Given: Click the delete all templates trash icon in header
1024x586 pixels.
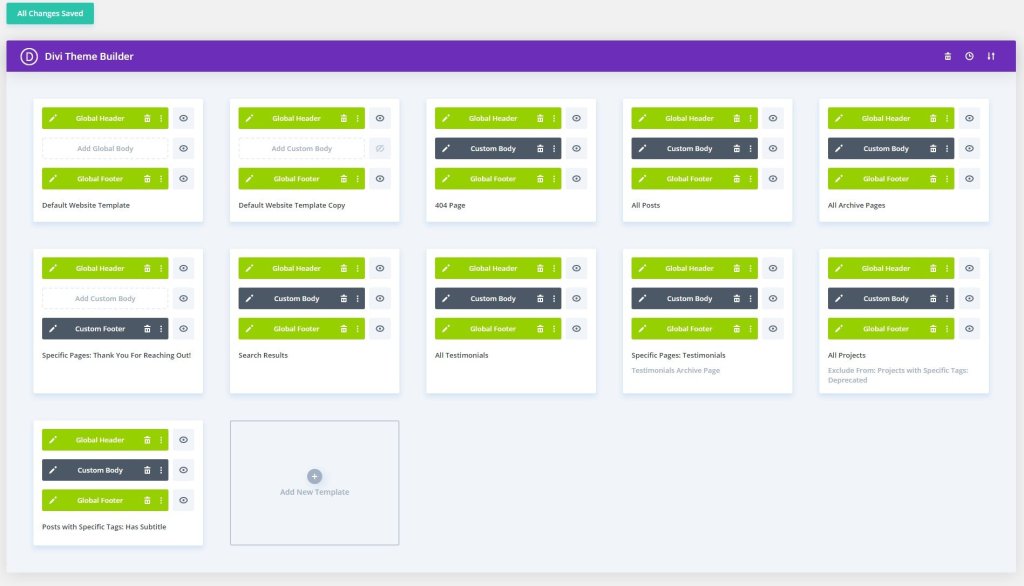Looking at the screenshot, I should 948,56.
